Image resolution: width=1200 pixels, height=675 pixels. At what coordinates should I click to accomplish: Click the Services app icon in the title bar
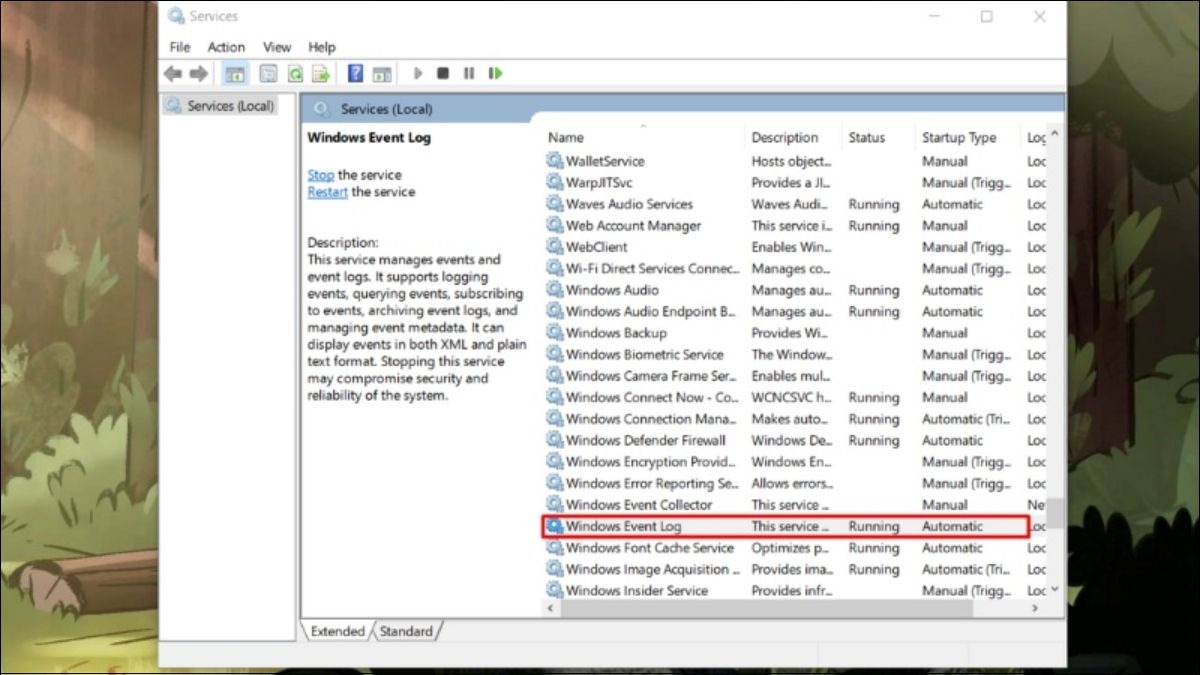tap(177, 16)
